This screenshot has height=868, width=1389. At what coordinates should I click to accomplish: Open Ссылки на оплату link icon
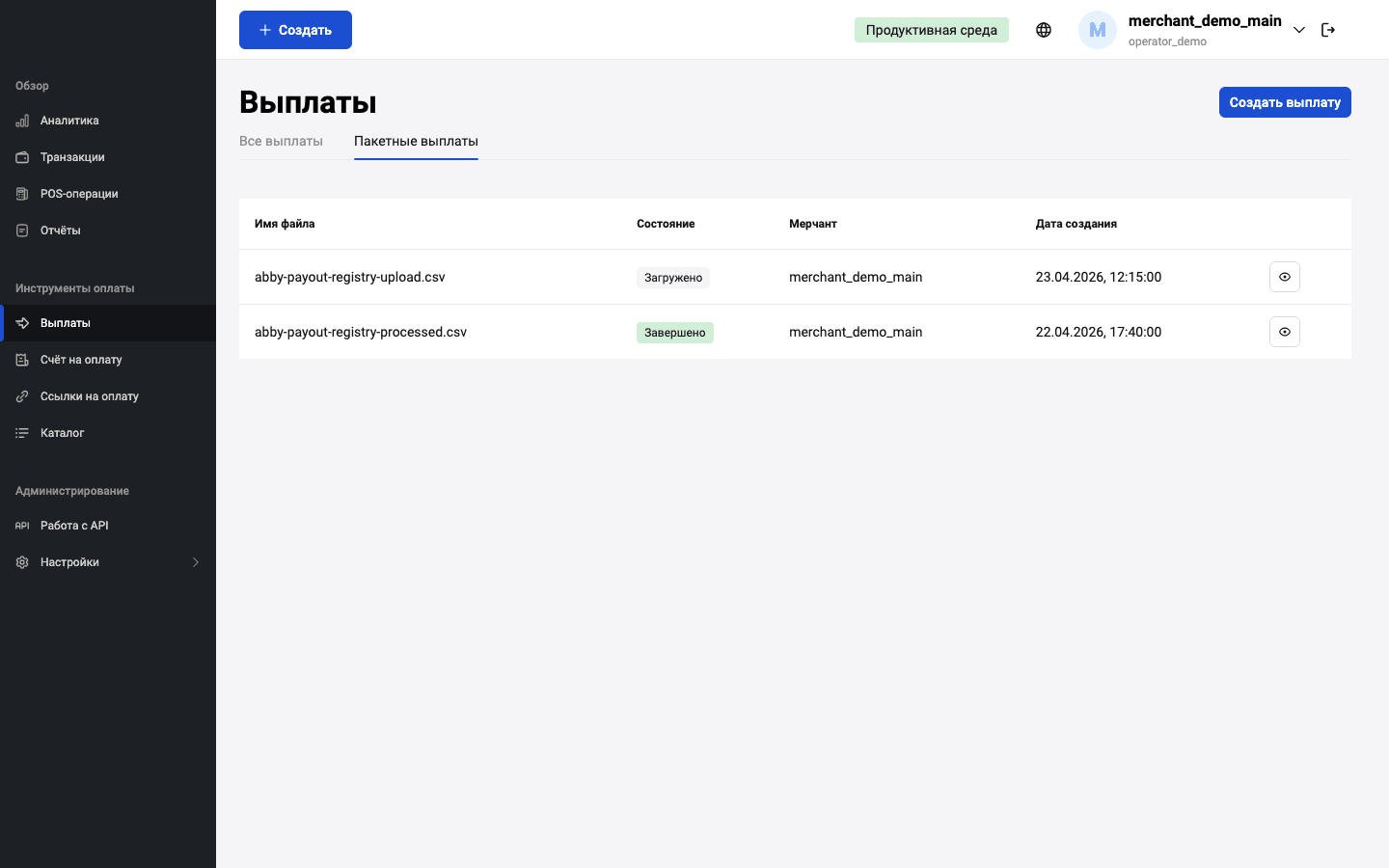[x=22, y=396]
